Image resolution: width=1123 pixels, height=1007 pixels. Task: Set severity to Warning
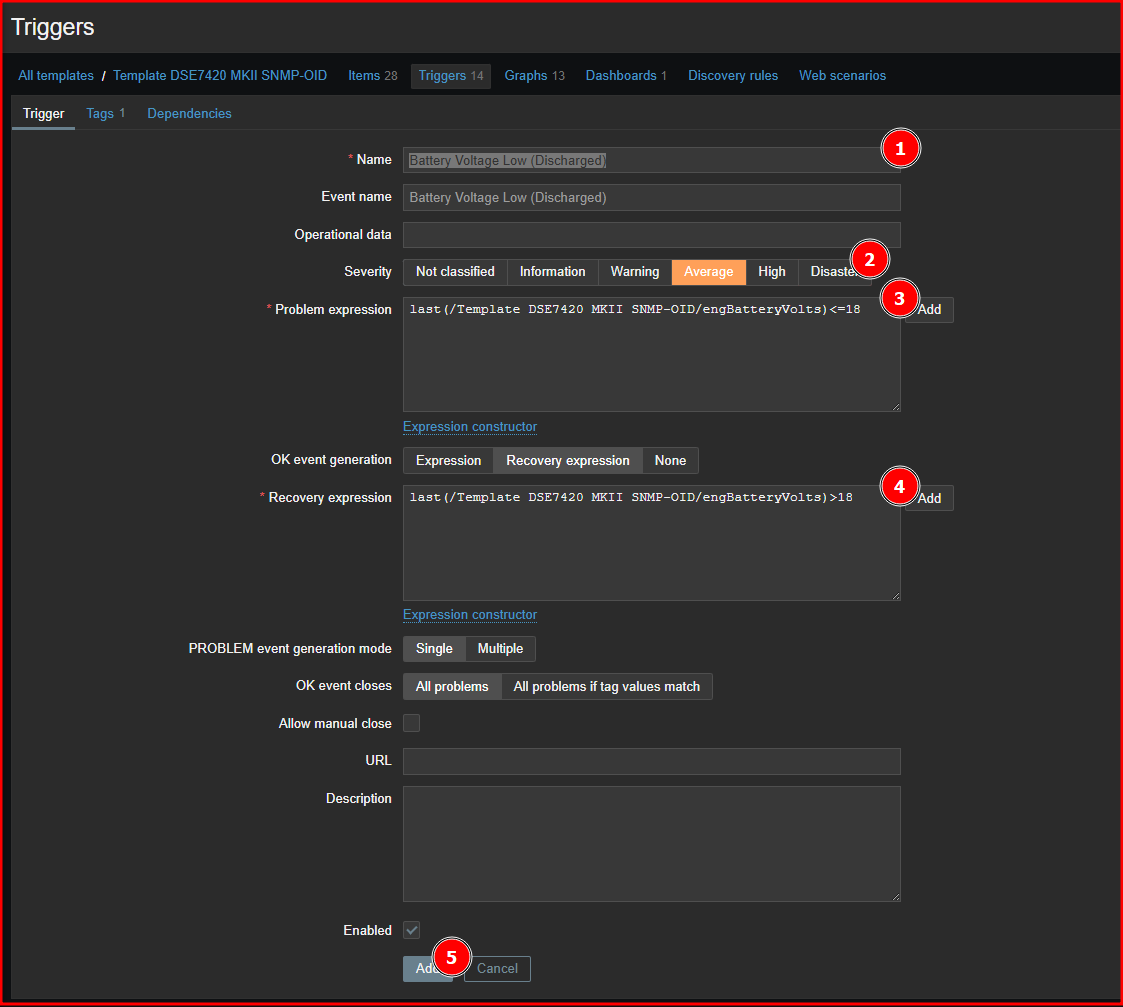635,271
